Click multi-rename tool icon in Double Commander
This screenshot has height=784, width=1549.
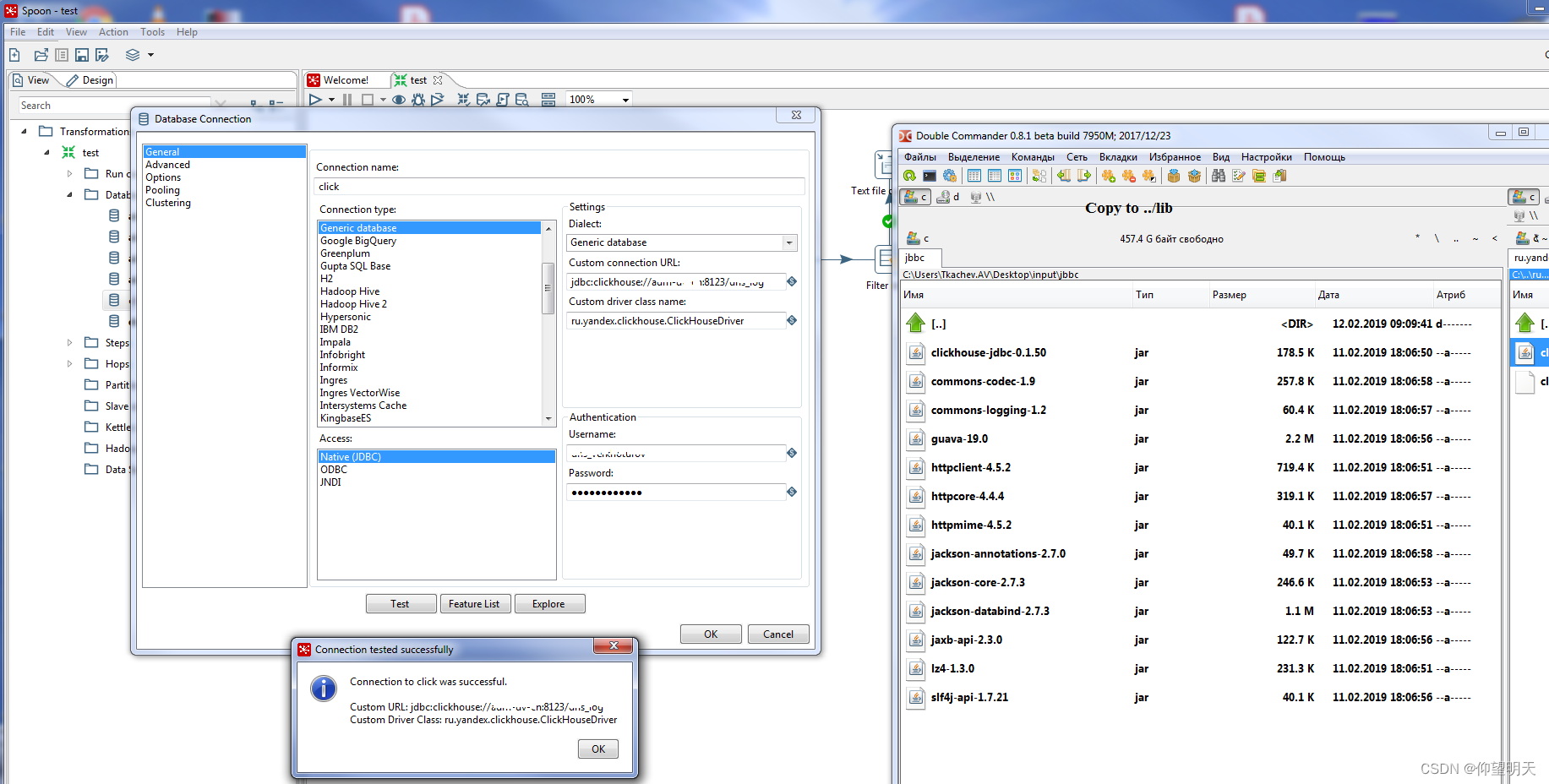tap(1239, 176)
